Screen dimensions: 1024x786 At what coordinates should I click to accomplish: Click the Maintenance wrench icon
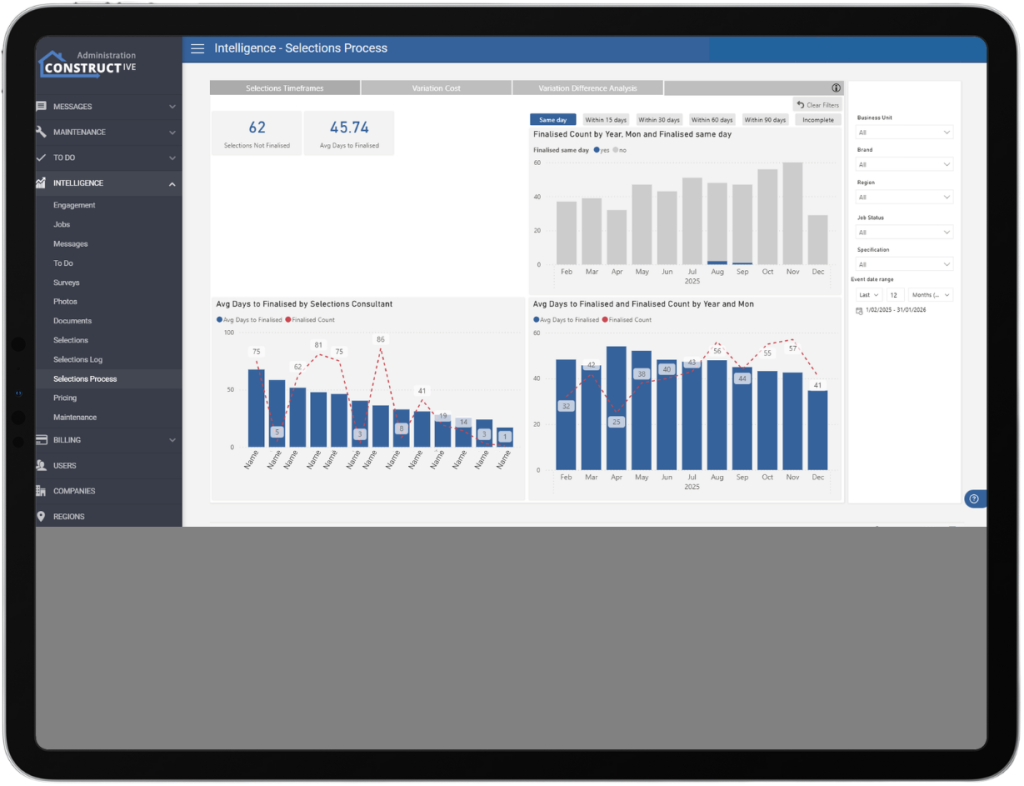[x=41, y=132]
